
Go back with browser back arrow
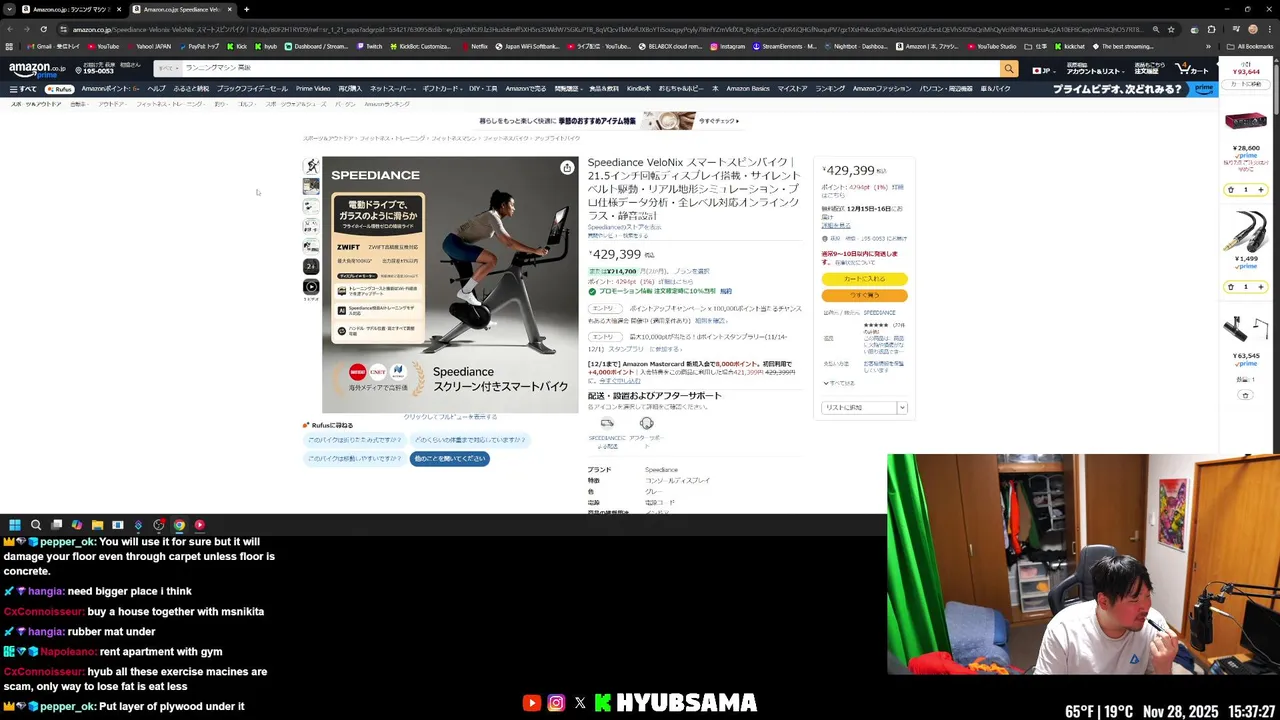click(10, 29)
